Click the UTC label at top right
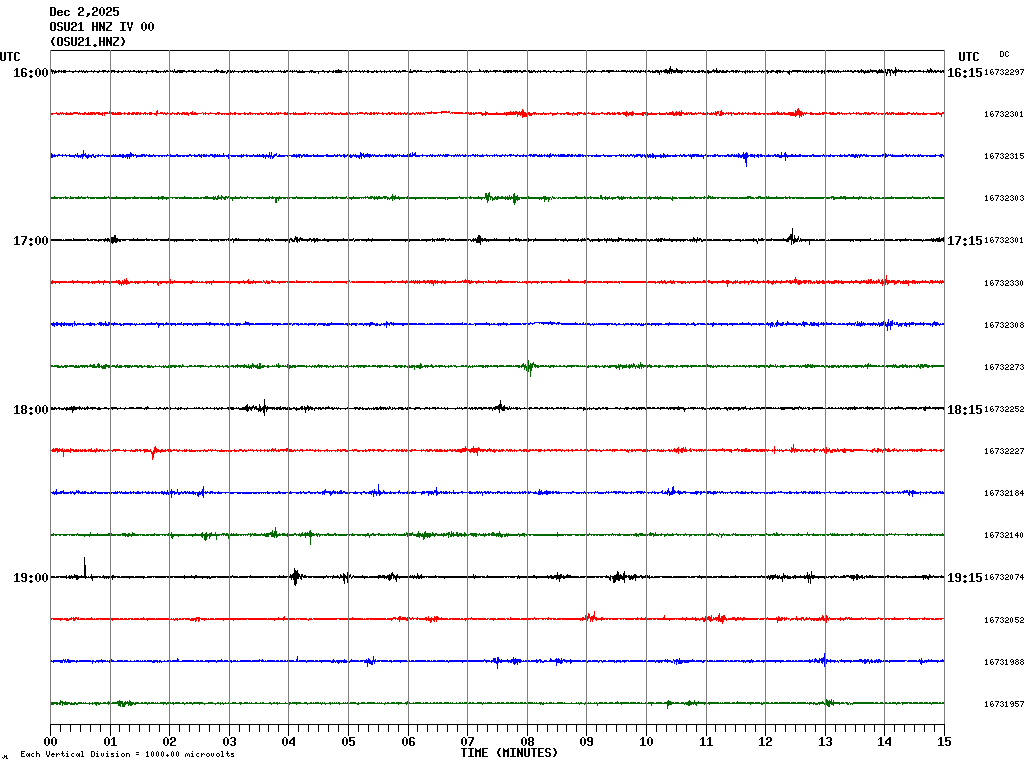Screen dimensions: 1024x768 point(968,57)
